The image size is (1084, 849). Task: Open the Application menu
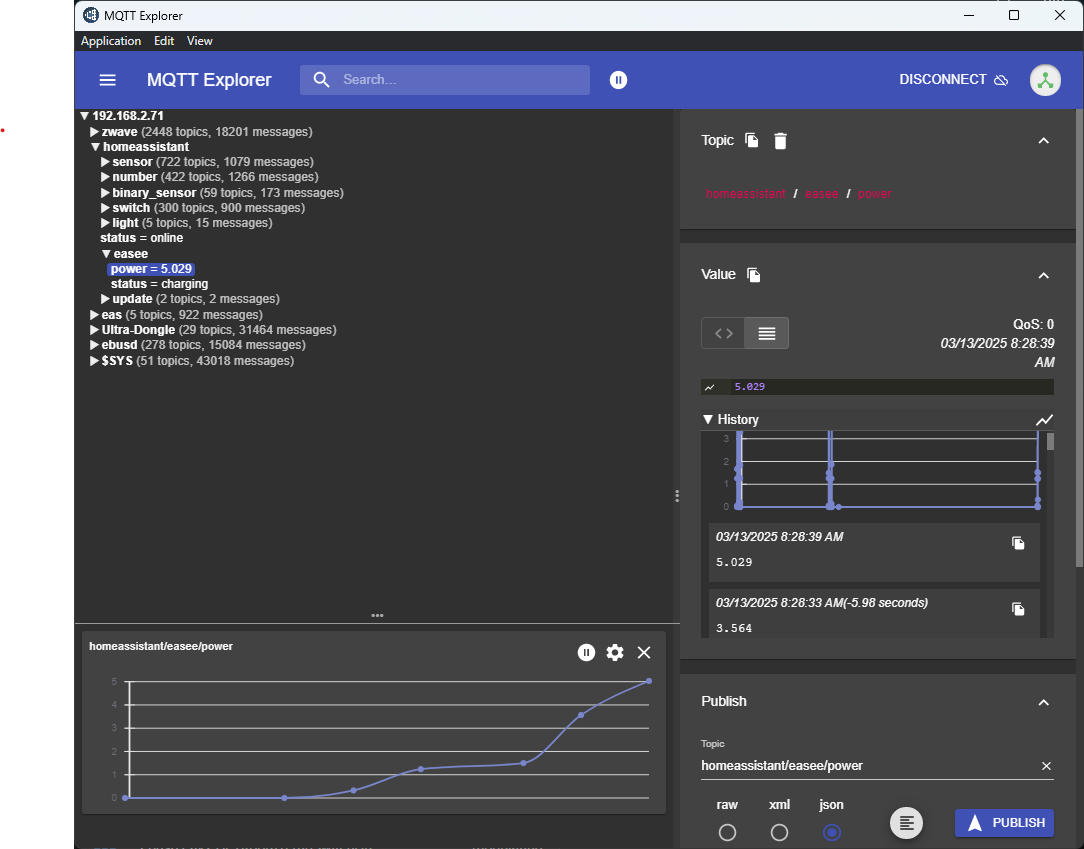point(111,41)
